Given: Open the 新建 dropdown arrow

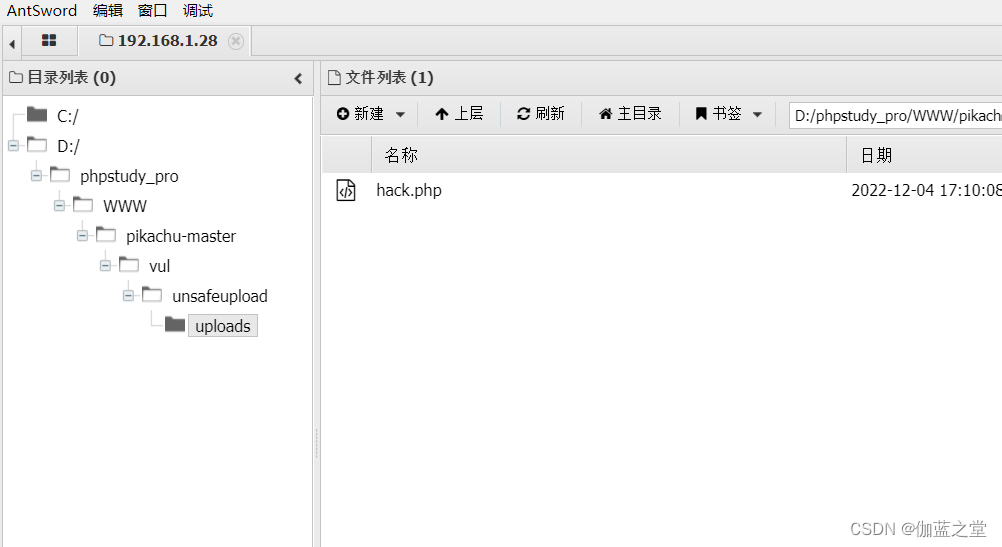Looking at the screenshot, I should click(401, 115).
